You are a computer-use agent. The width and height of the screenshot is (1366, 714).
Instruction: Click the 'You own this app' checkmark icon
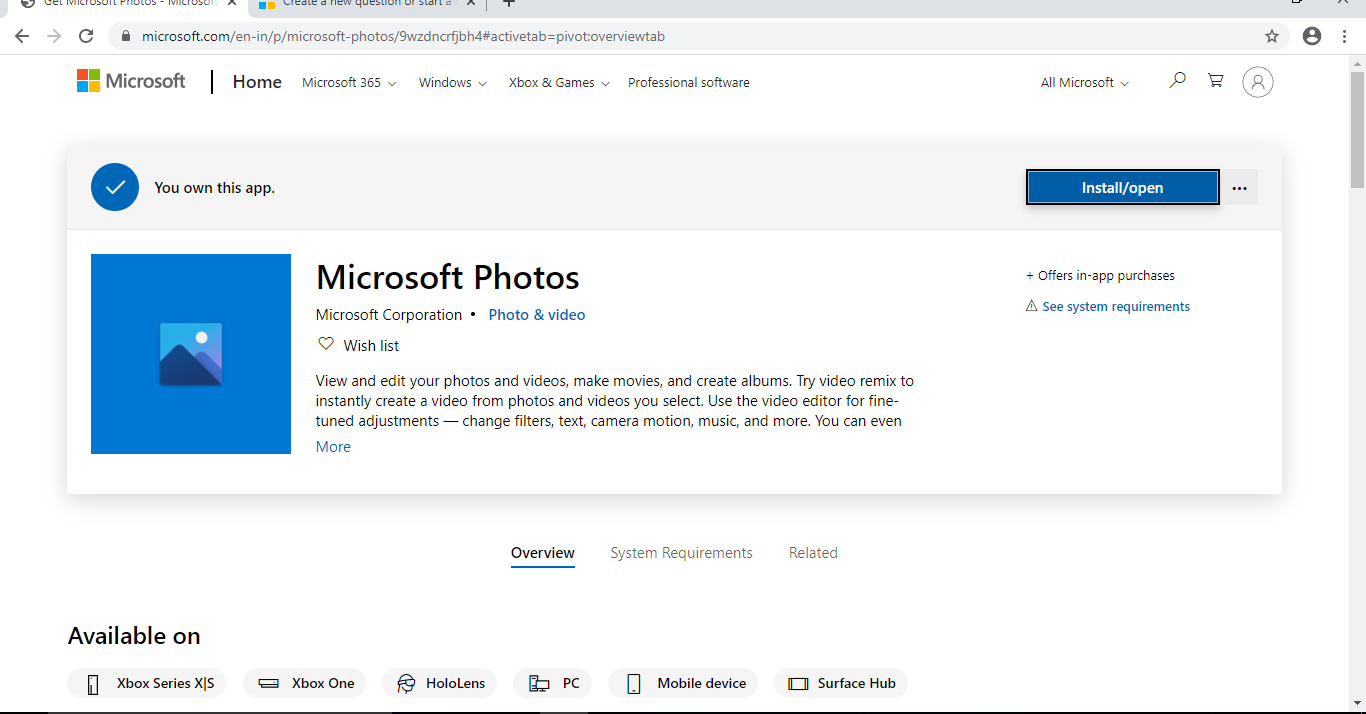(x=114, y=187)
